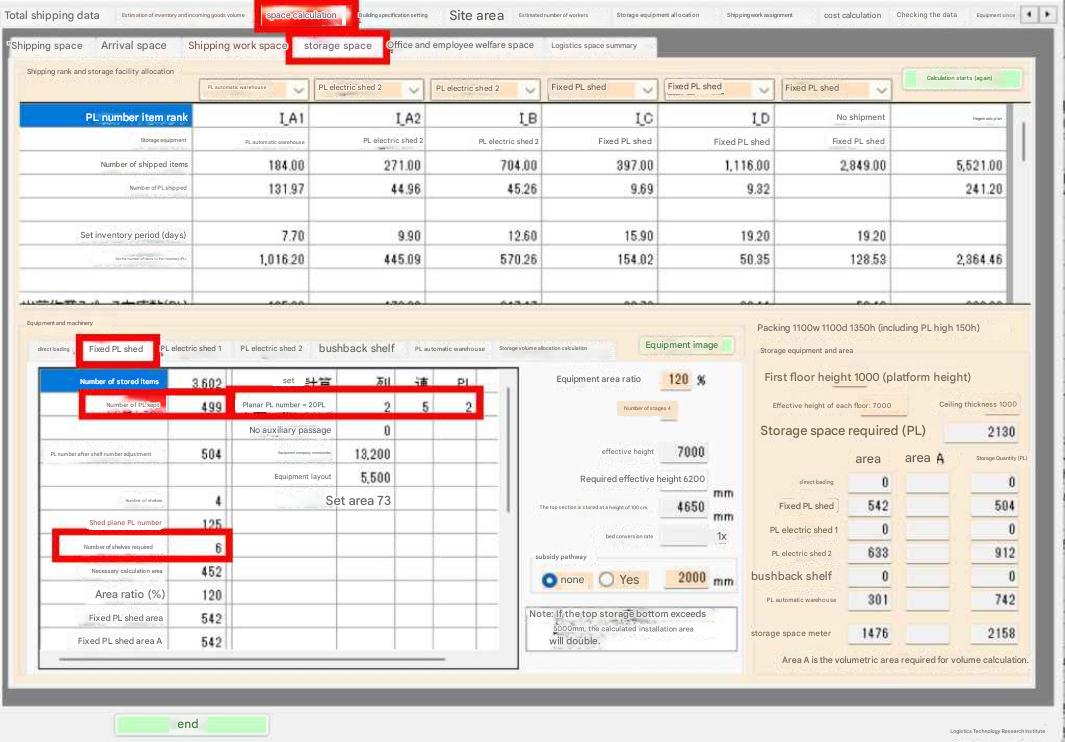Select the 'Yes' subsidy pathway option
Image resolution: width=1065 pixels, height=742 pixels.
click(x=607, y=580)
